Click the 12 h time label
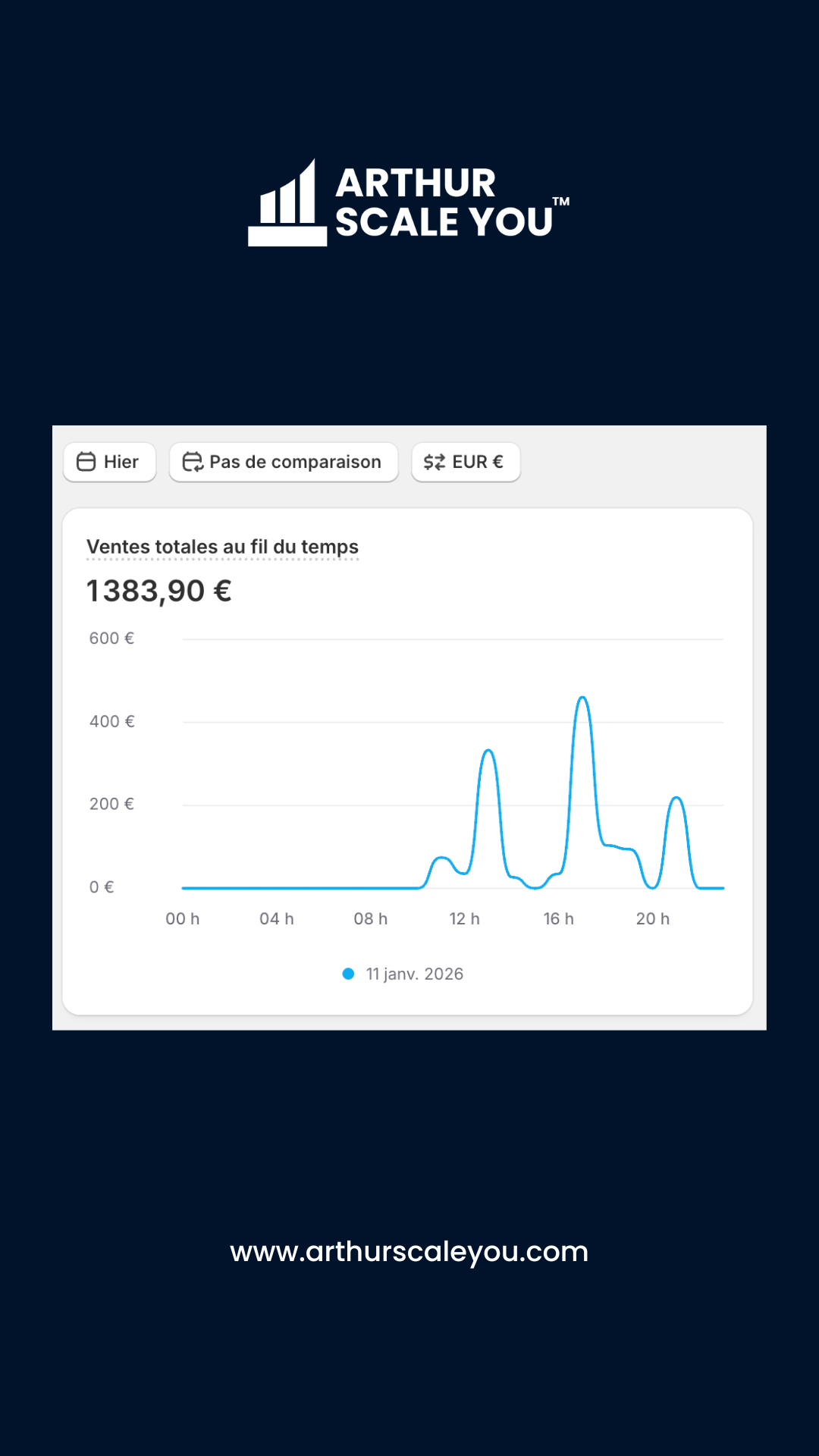Image resolution: width=819 pixels, height=1456 pixels. point(465,919)
